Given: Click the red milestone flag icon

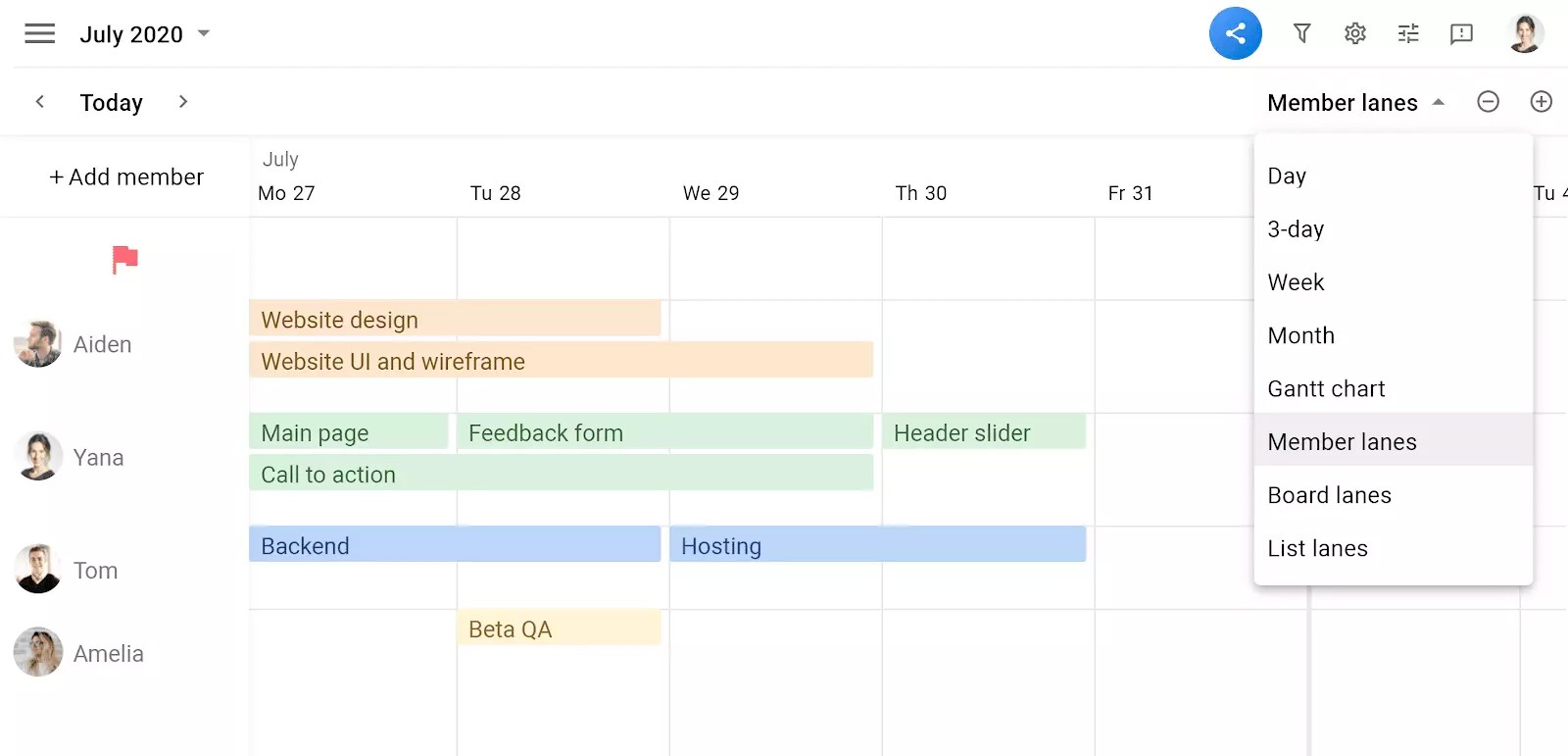Looking at the screenshot, I should pos(124,260).
